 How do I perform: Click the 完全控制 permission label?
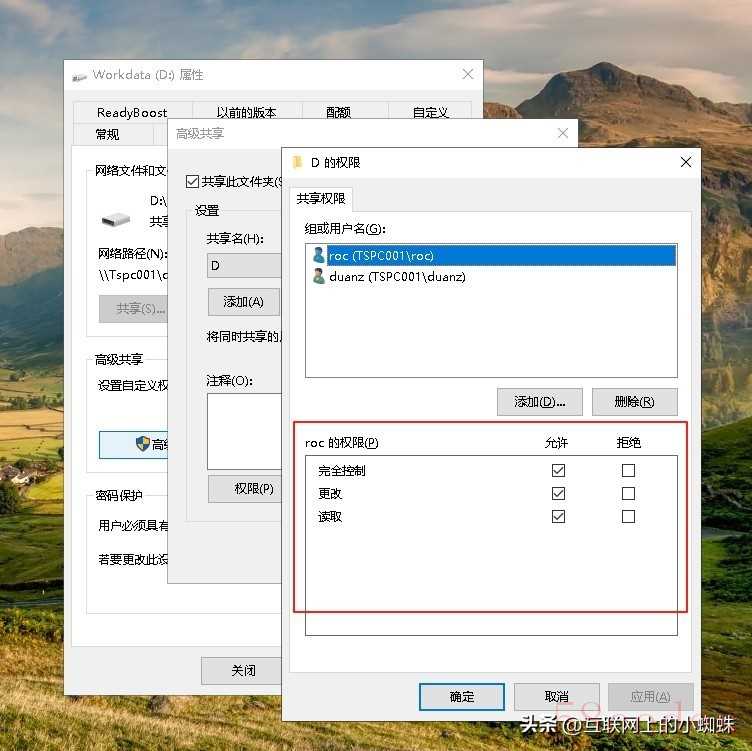click(x=342, y=470)
